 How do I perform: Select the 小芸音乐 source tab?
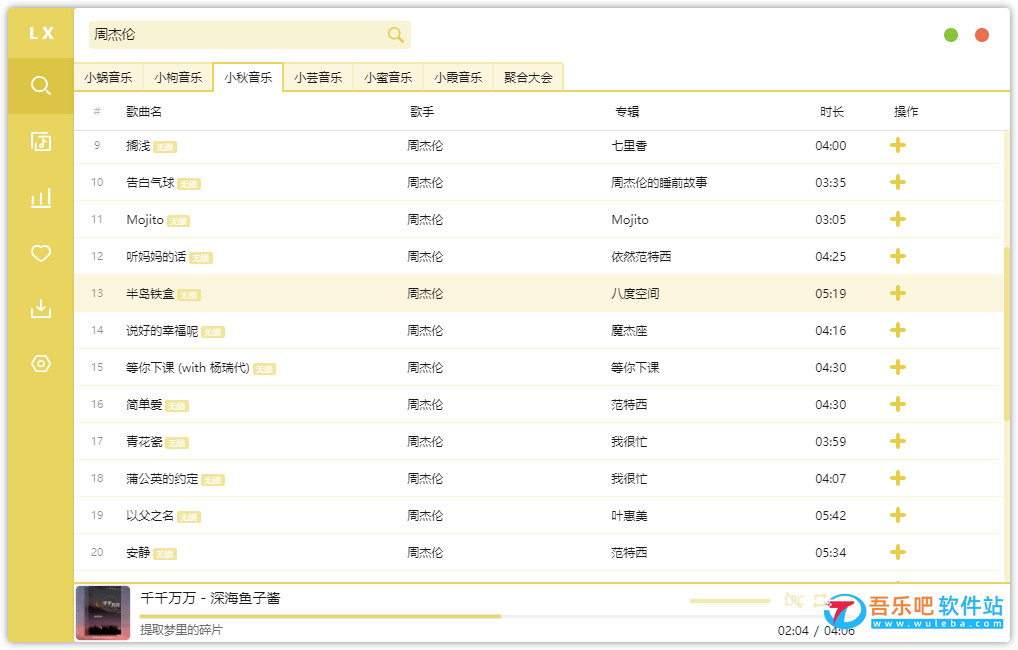[318, 77]
